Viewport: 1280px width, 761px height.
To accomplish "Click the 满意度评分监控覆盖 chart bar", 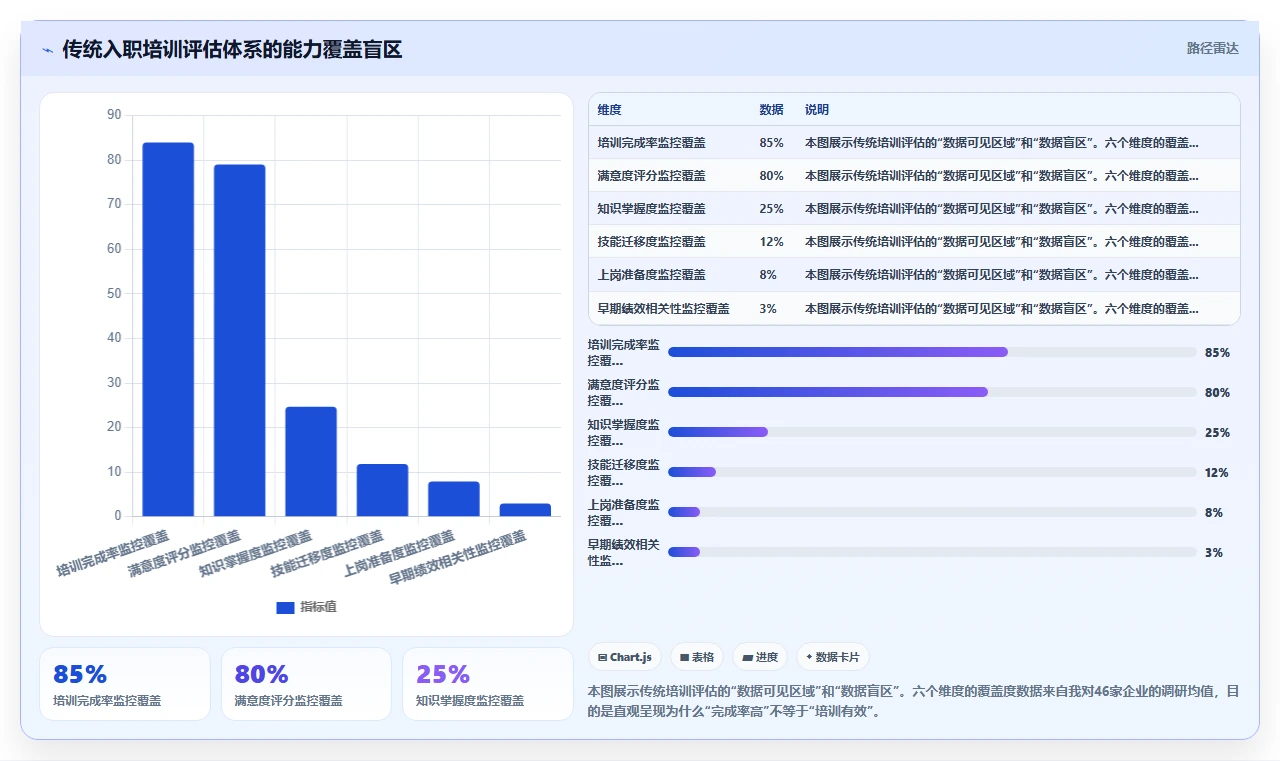I will click(x=239, y=340).
